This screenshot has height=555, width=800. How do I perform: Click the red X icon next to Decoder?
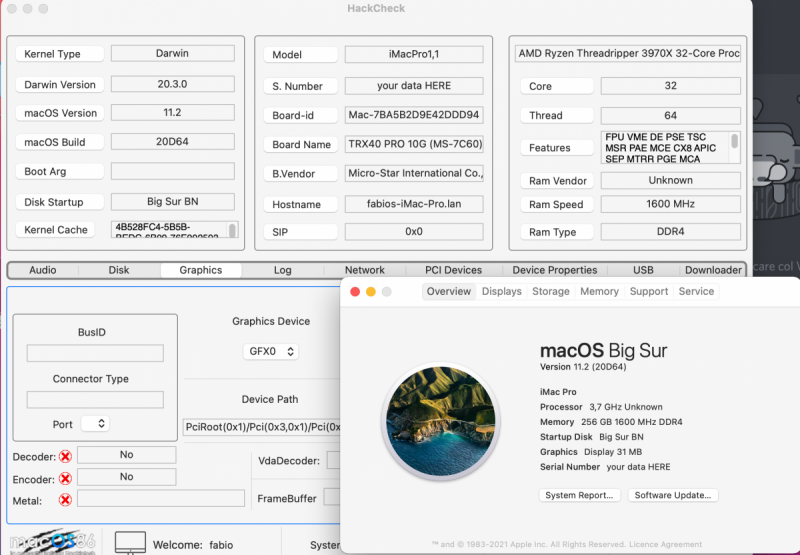(65, 456)
